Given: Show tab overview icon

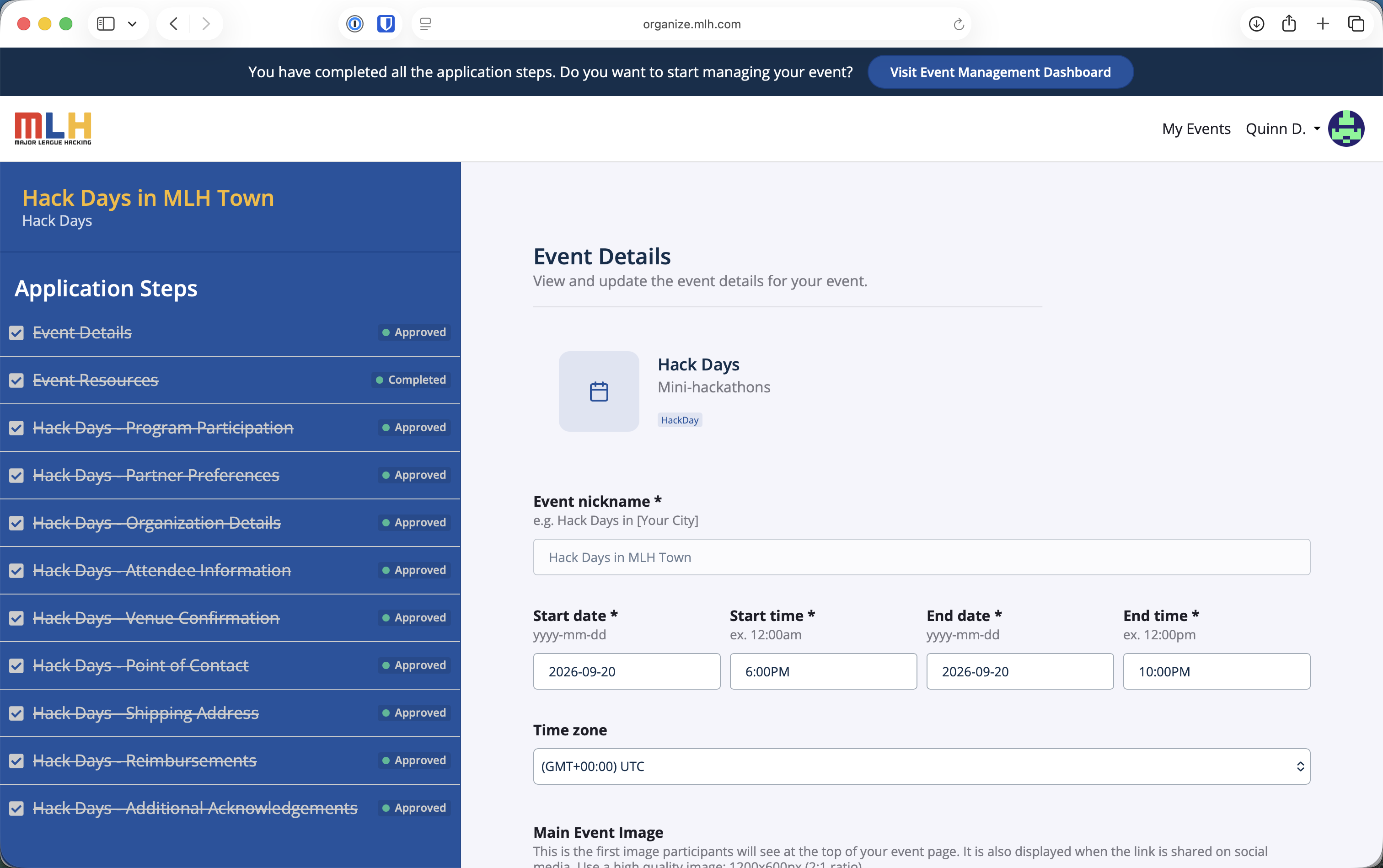Looking at the screenshot, I should (1356, 23).
